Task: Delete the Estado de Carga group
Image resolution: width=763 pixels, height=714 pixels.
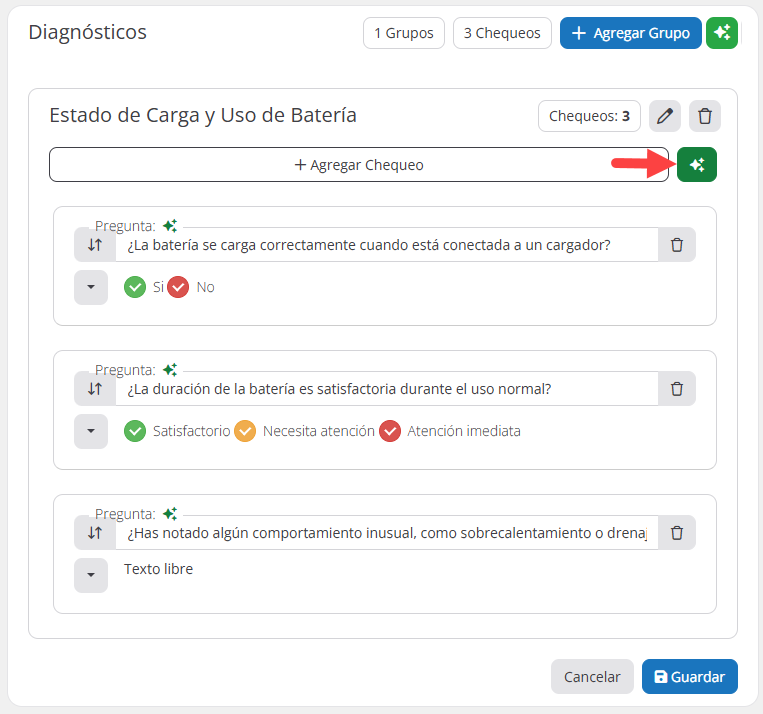Action: pyautogui.click(x=704, y=116)
